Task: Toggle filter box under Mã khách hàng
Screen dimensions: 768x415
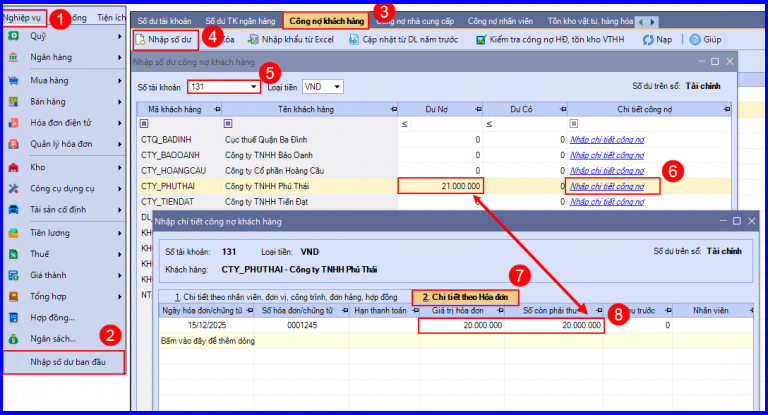Action: (144, 123)
